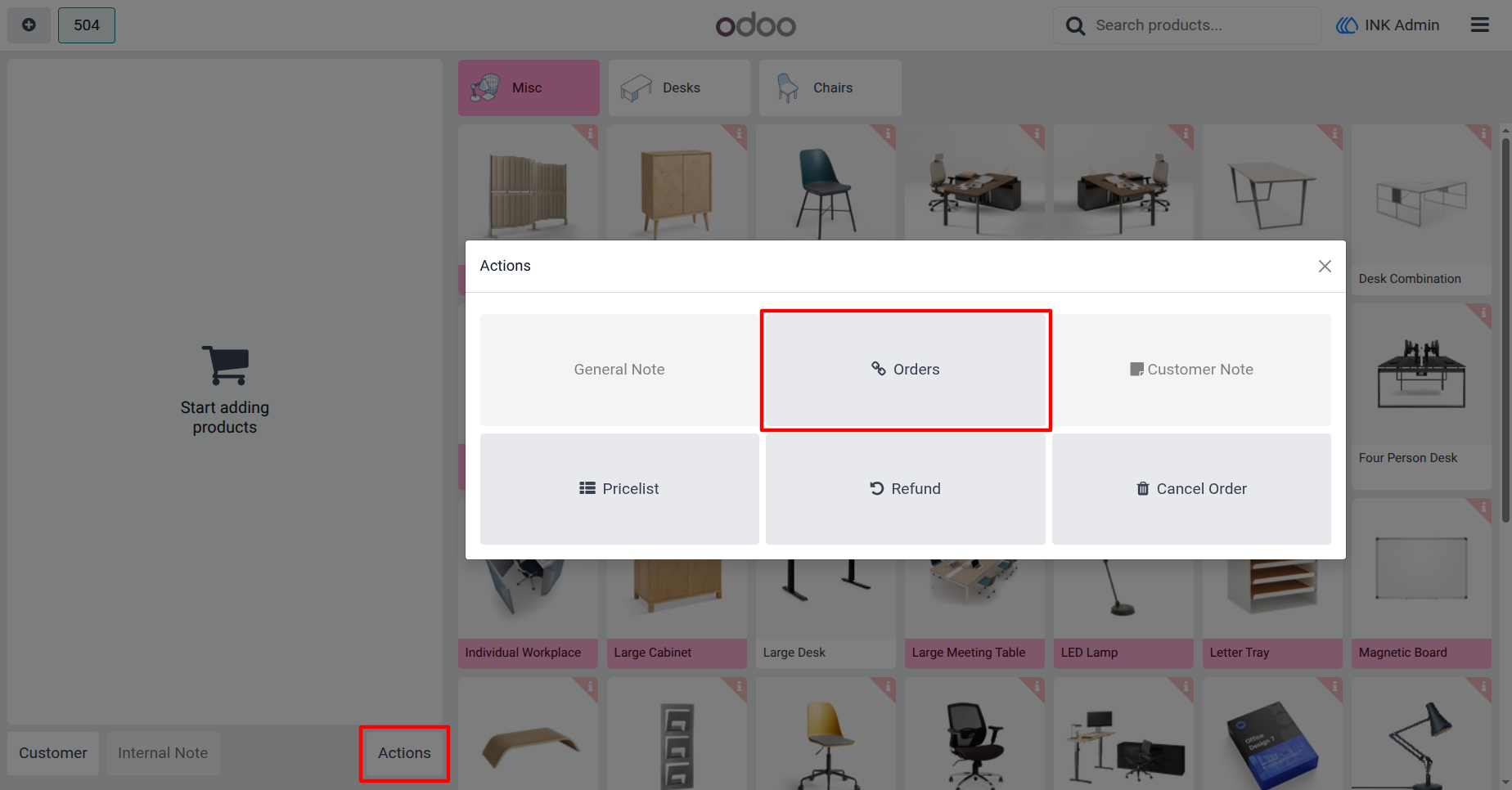This screenshot has height=790, width=1512.
Task: Click the Office Design software box product
Action: pyautogui.click(x=1272, y=734)
